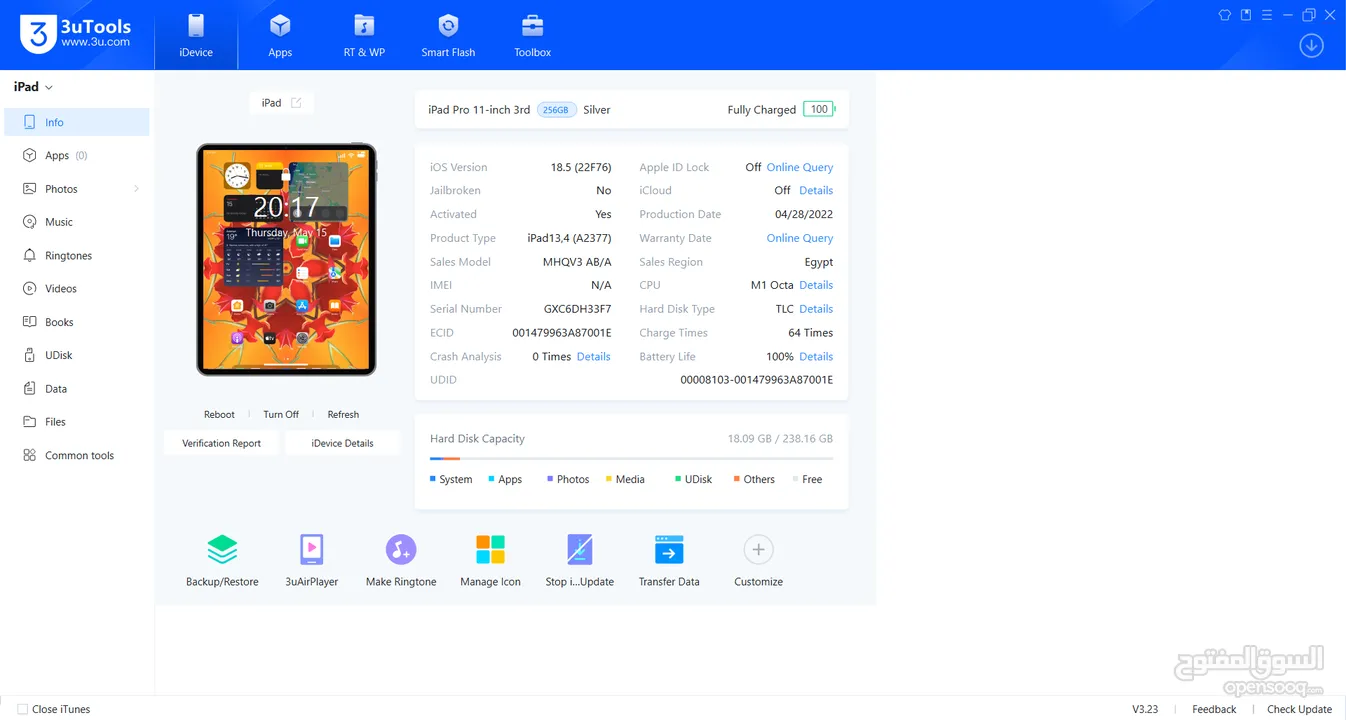Open iCloud Details link
The height and width of the screenshot is (720, 1346).
pos(816,190)
